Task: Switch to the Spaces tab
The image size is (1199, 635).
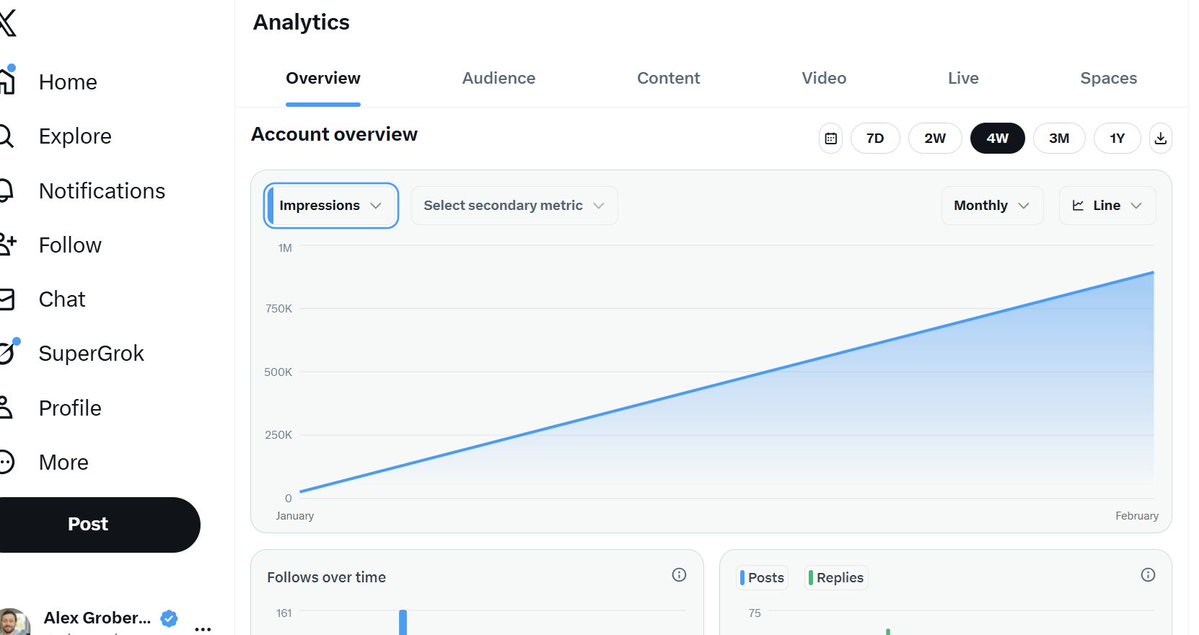Action: (x=1108, y=78)
